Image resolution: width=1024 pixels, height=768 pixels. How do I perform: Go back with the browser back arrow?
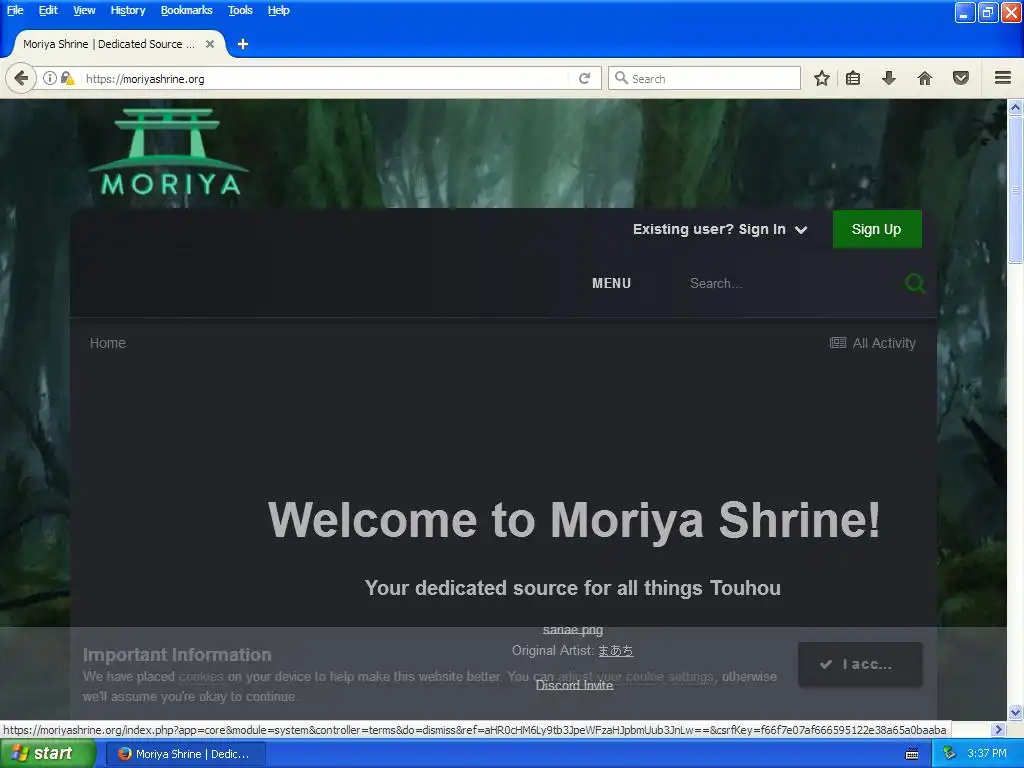[x=21, y=78]
